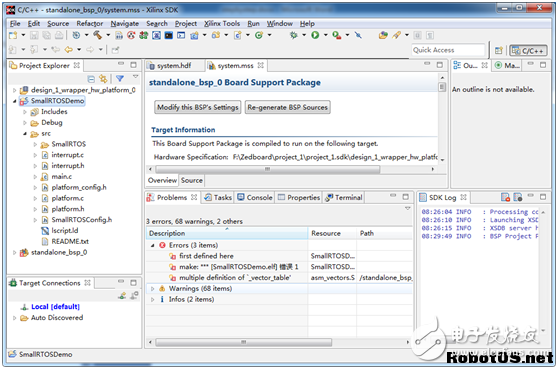Select the Source tab below the editor
558x369 pixels.
(x=191, y=180)
